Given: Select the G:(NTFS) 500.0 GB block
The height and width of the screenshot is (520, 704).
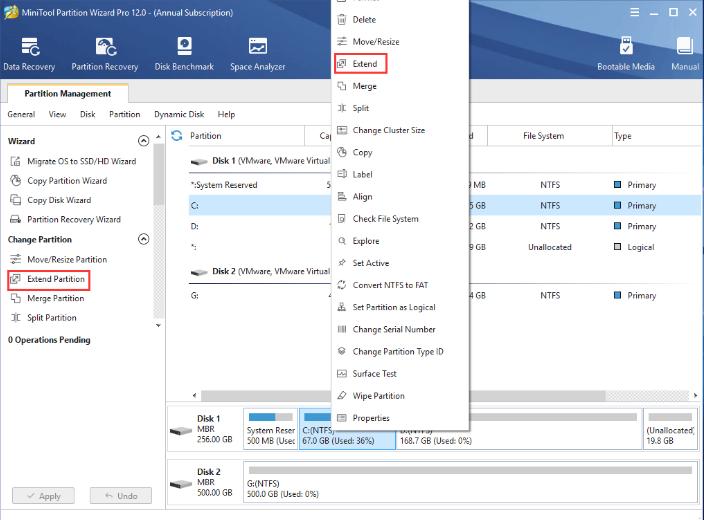Looking at the screenshot, I should coord(470,482).
